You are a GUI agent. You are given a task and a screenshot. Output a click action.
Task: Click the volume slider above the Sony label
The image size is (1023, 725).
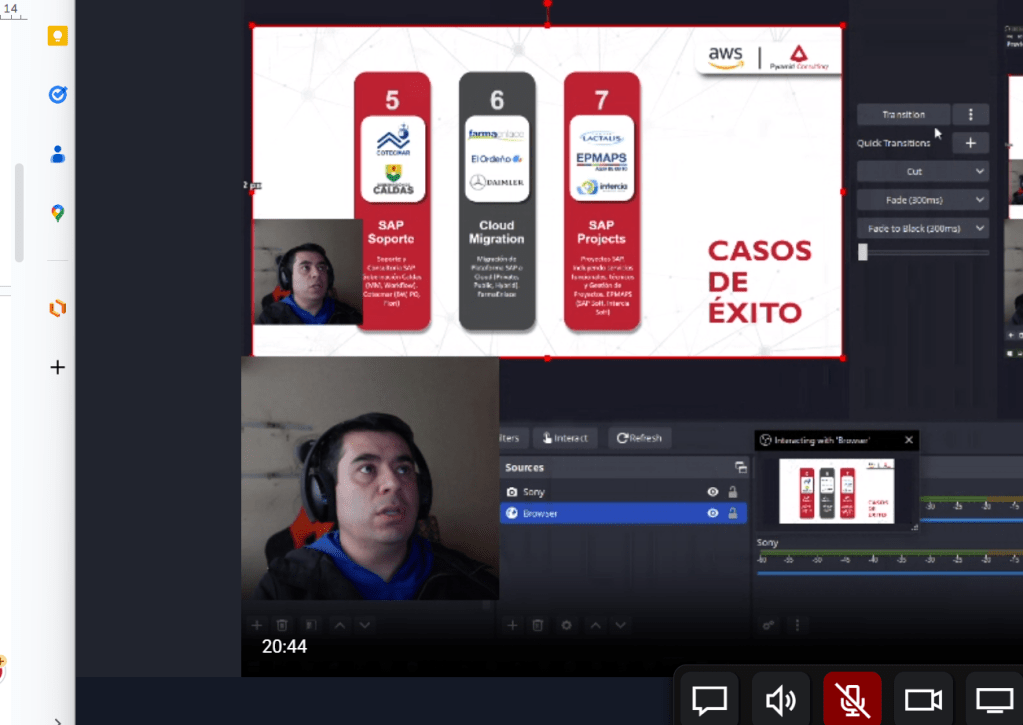971,520
